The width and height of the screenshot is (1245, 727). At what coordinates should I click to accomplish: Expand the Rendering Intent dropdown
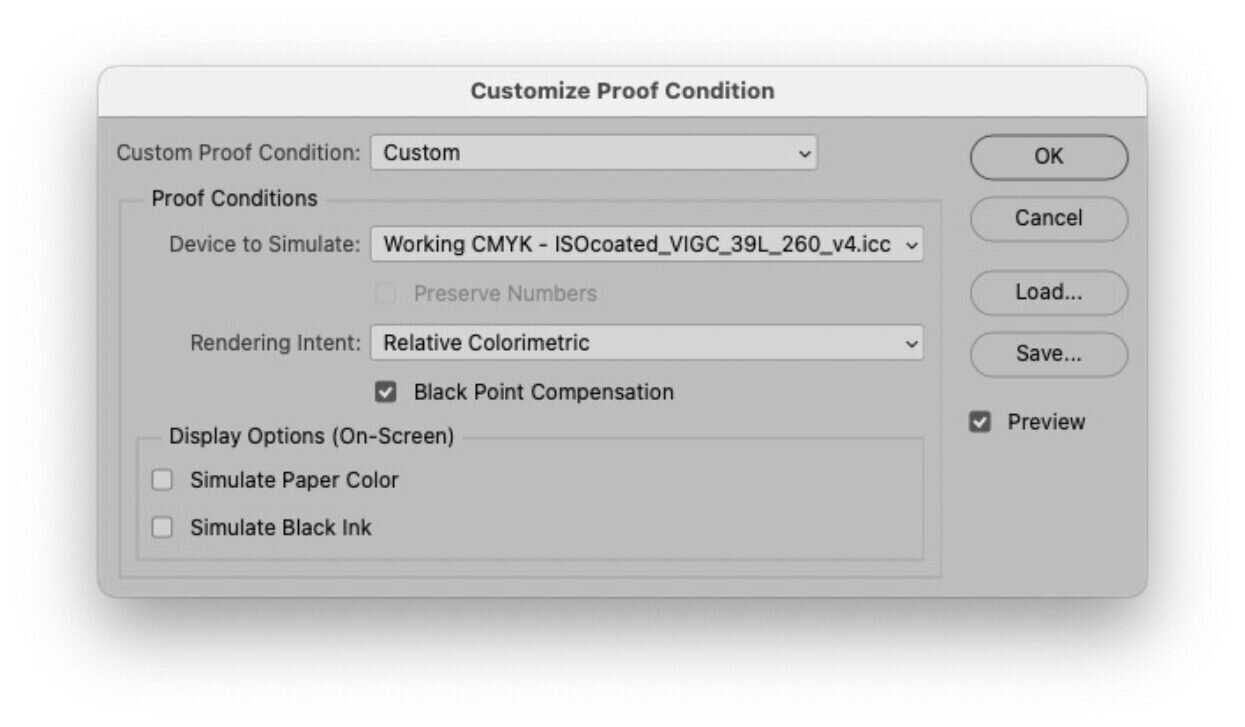tap(646, 343)
